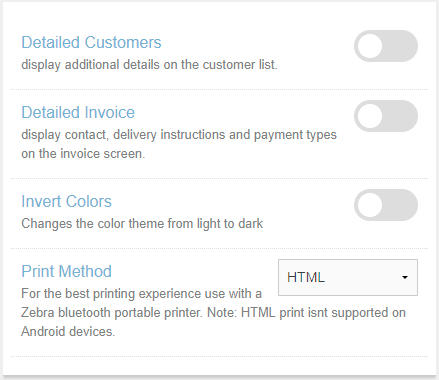Click the grey track of the Invert Colors switch
The image size is (439, 380).
[x=400, y=205]
